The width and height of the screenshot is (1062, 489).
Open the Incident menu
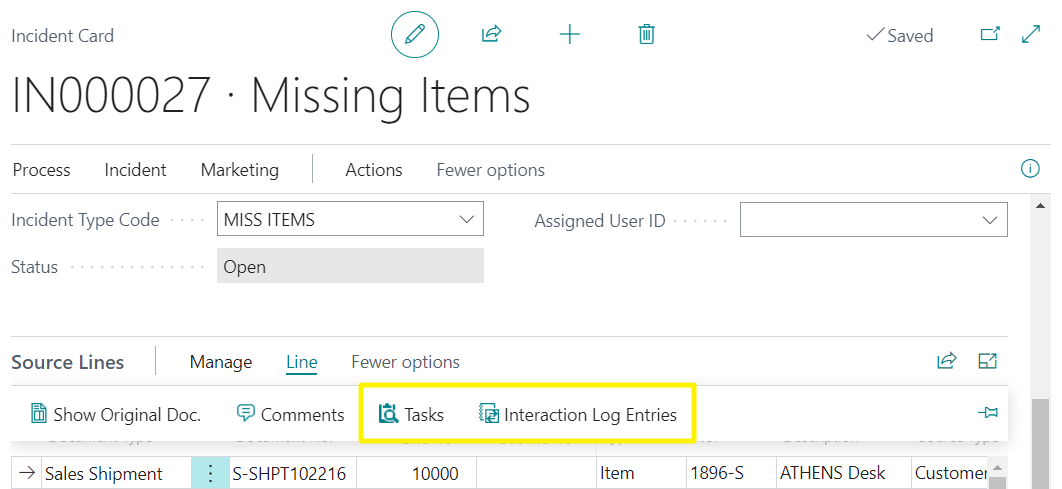[x=135, y=169]
